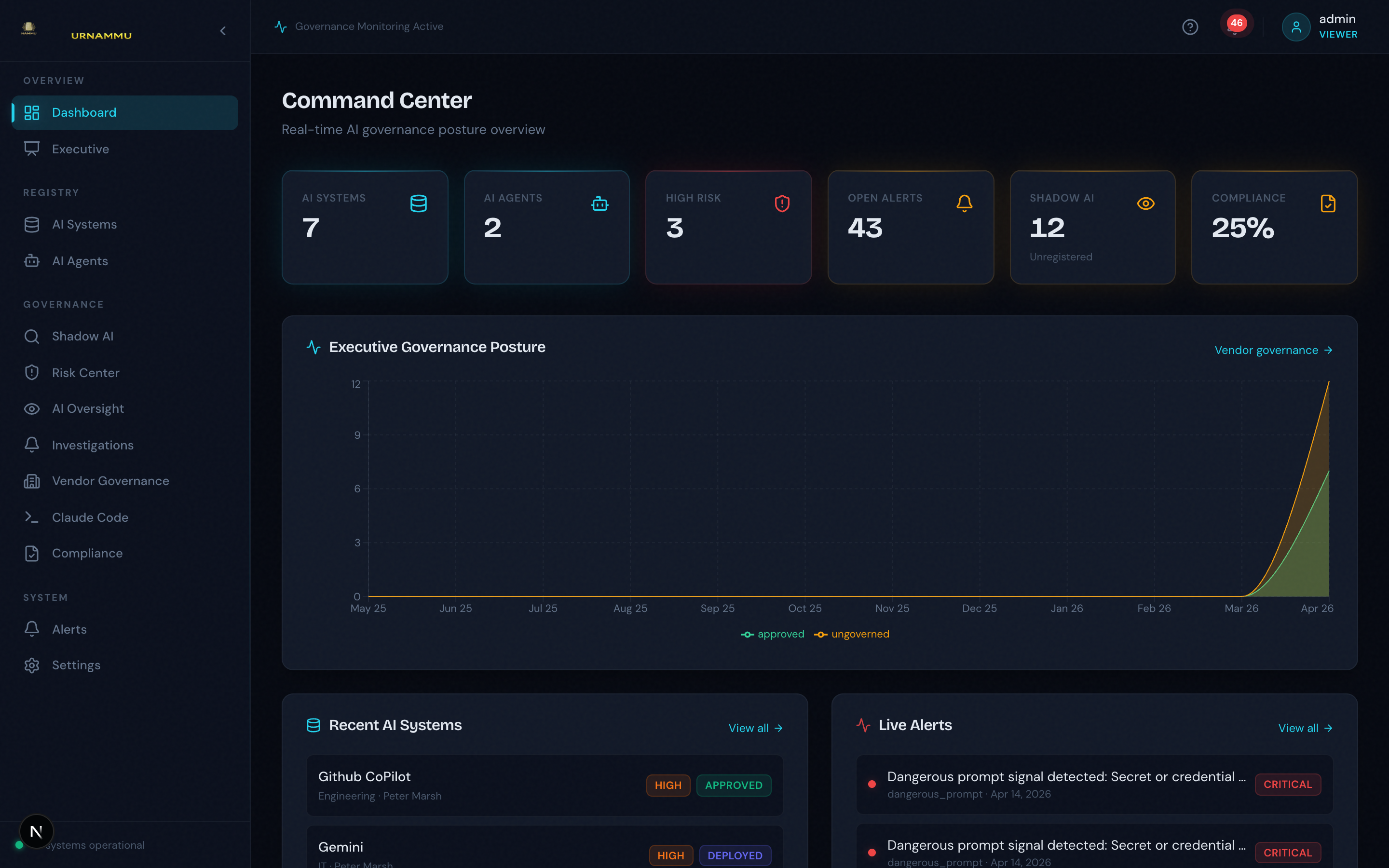The height and width of the screenshot is (868, 1389).
Task: Toggle the ungoverned series in the chart legend
Action: tap(852, 634)
